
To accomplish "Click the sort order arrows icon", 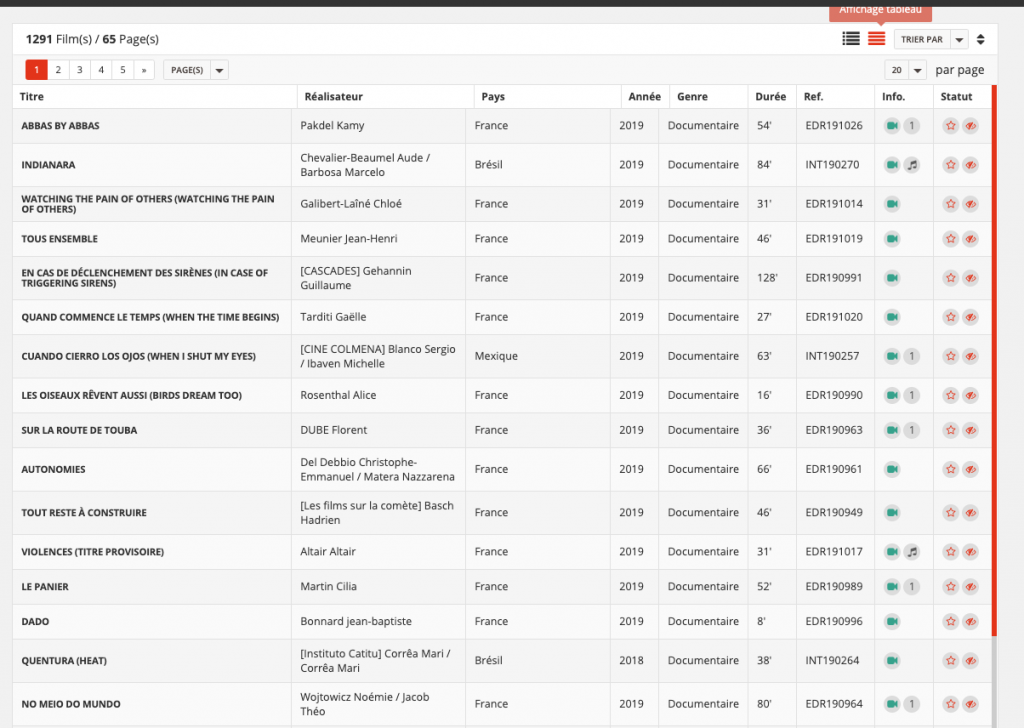I will [x=981, y=40].
